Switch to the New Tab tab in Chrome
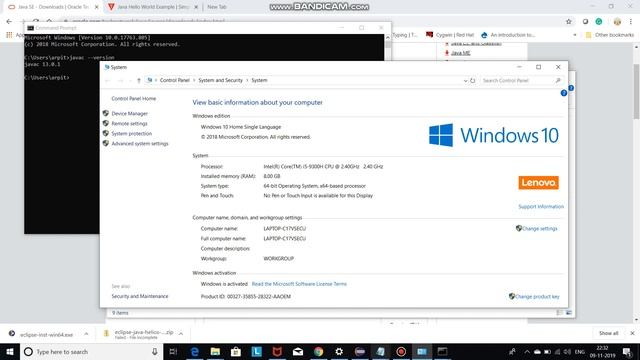This screenshot has width=640, height=360. [x=217, y=7]
